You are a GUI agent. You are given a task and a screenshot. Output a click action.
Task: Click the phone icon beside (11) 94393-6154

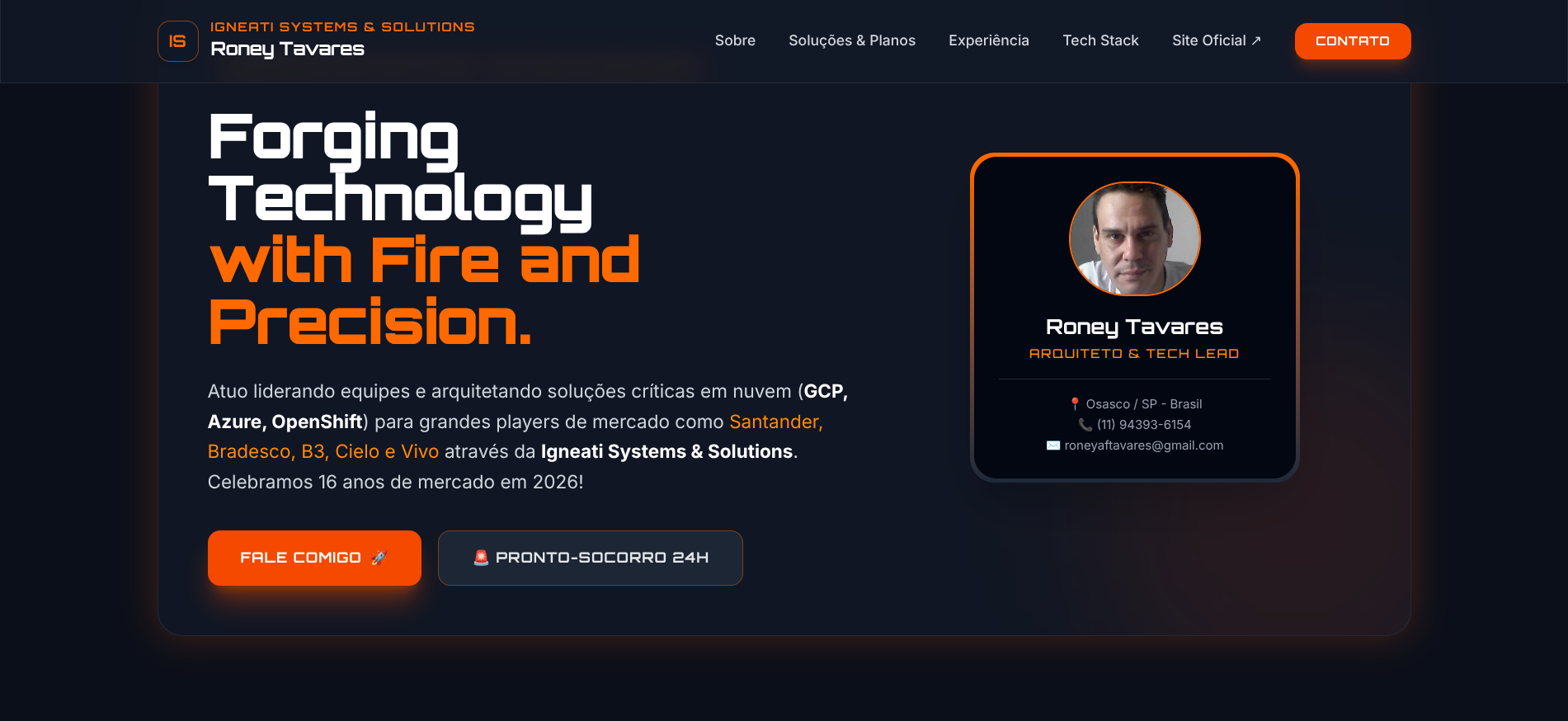tap(1085, 425)
